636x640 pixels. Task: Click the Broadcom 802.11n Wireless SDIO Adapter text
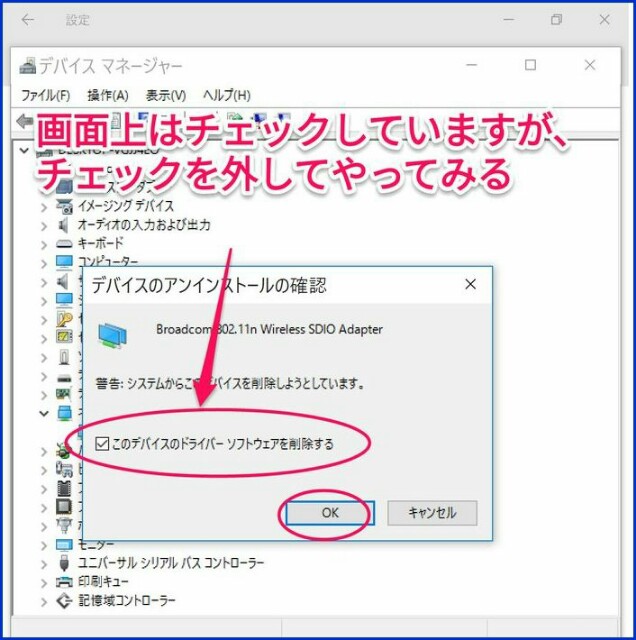click(x=269, y=329)
